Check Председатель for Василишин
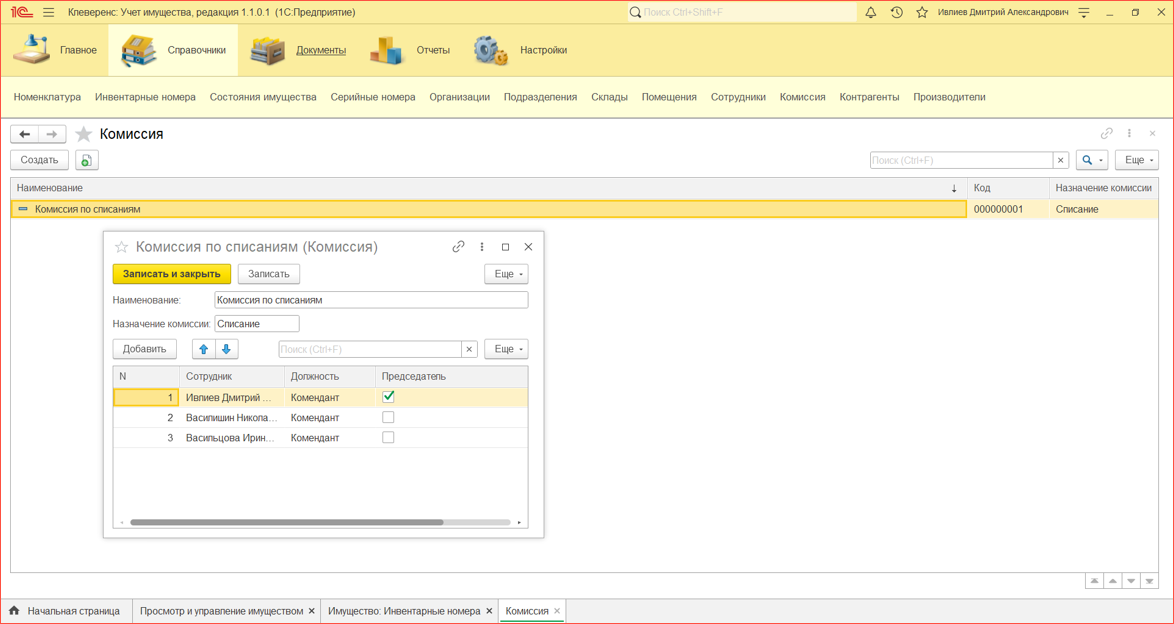Image resolution: width=1174 pixels, height=624 pixels. pos(388,417)
